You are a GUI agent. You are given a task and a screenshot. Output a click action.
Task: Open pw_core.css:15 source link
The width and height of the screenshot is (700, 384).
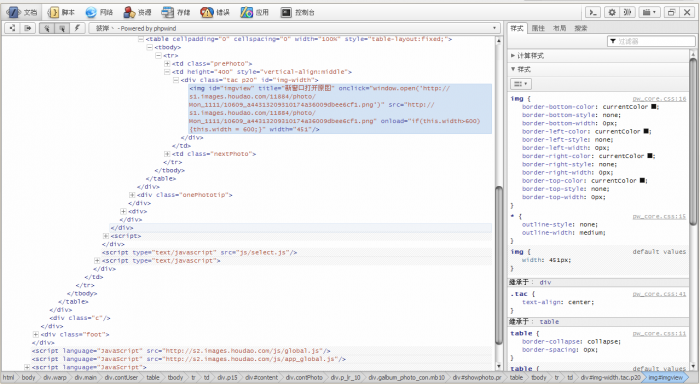(659, 217)
